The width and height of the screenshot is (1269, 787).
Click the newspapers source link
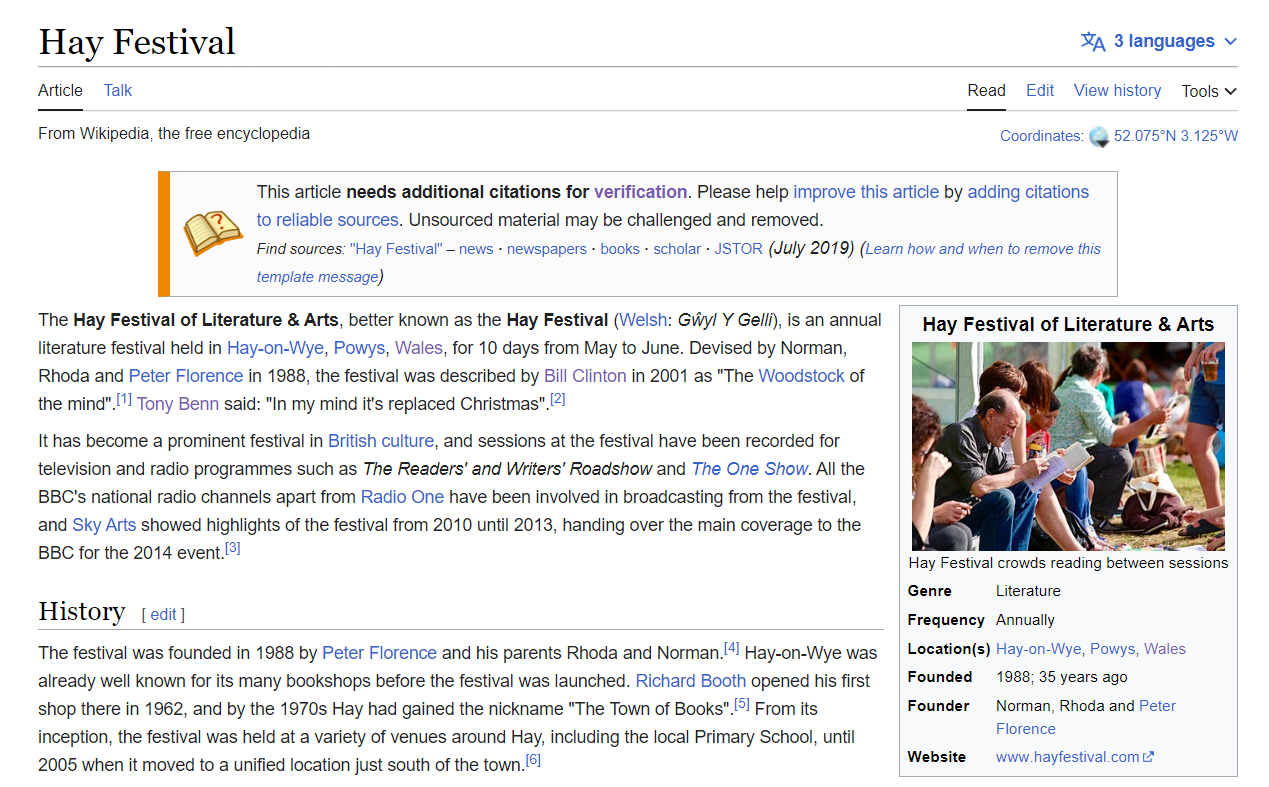click(547, 249)
